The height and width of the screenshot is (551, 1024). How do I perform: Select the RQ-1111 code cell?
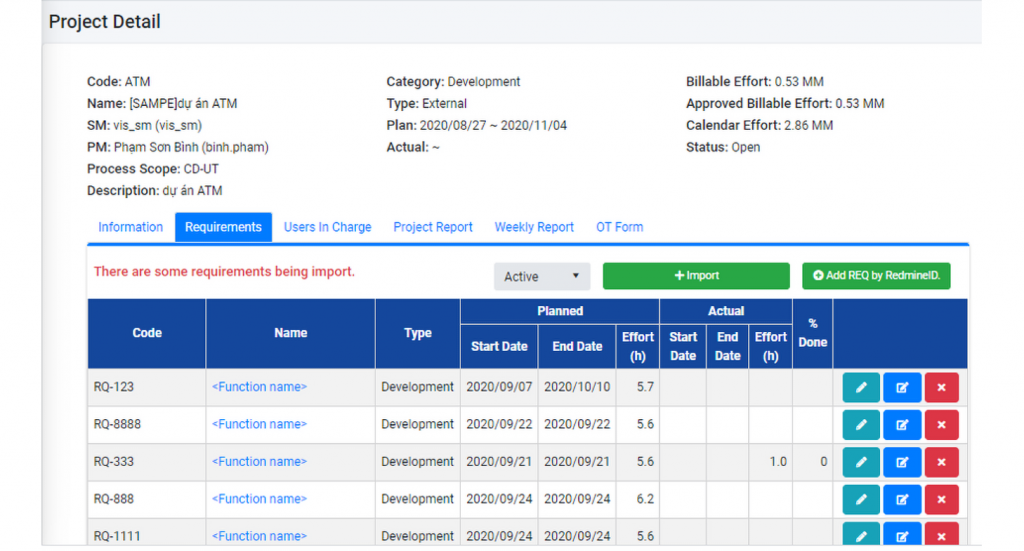click(147, 533)
